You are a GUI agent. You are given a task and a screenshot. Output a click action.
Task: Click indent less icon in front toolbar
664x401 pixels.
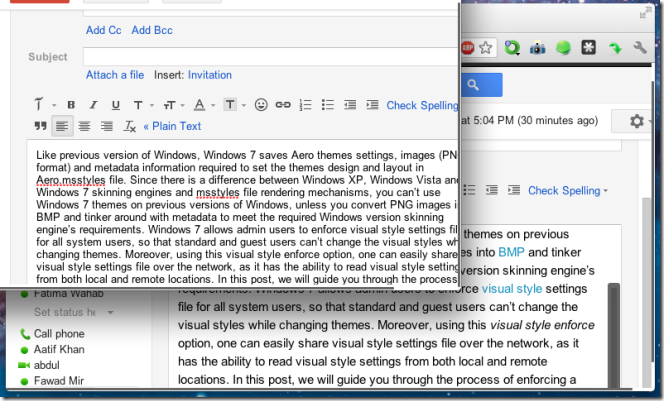pos(350,105)
